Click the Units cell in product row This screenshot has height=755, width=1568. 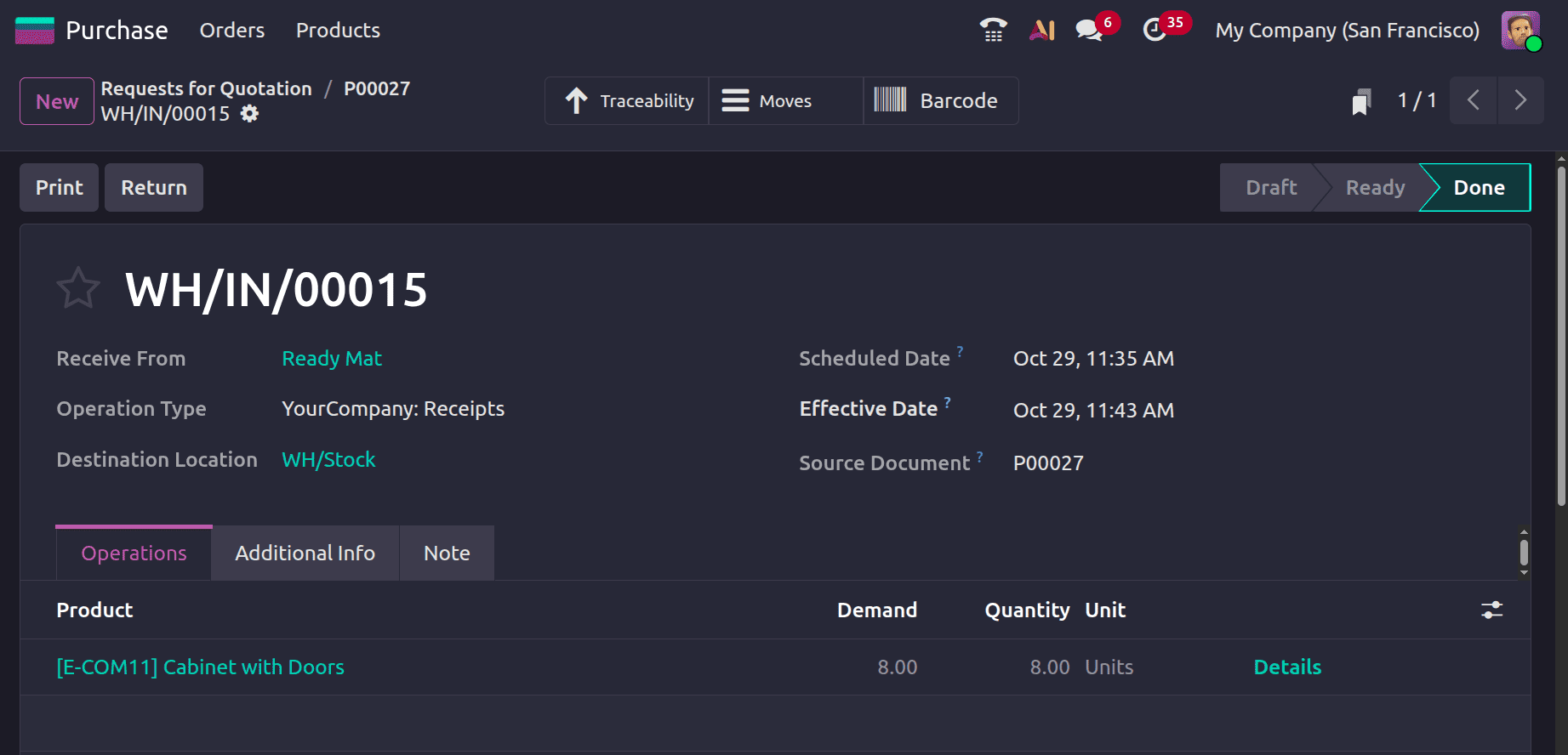tap(1109, 667)
